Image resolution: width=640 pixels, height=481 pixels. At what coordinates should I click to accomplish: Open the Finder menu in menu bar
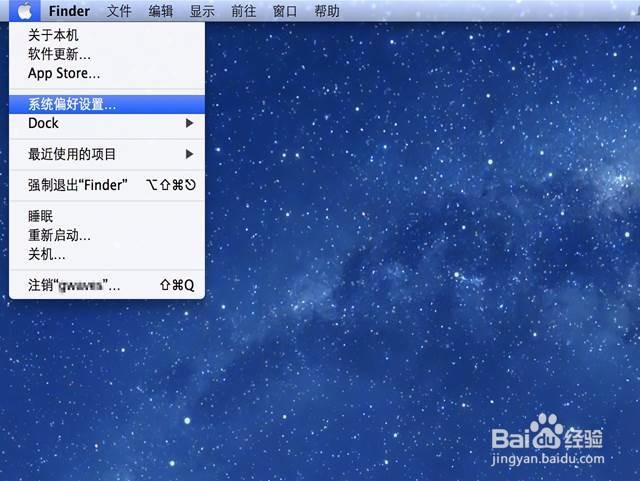[x=69, y=11]
